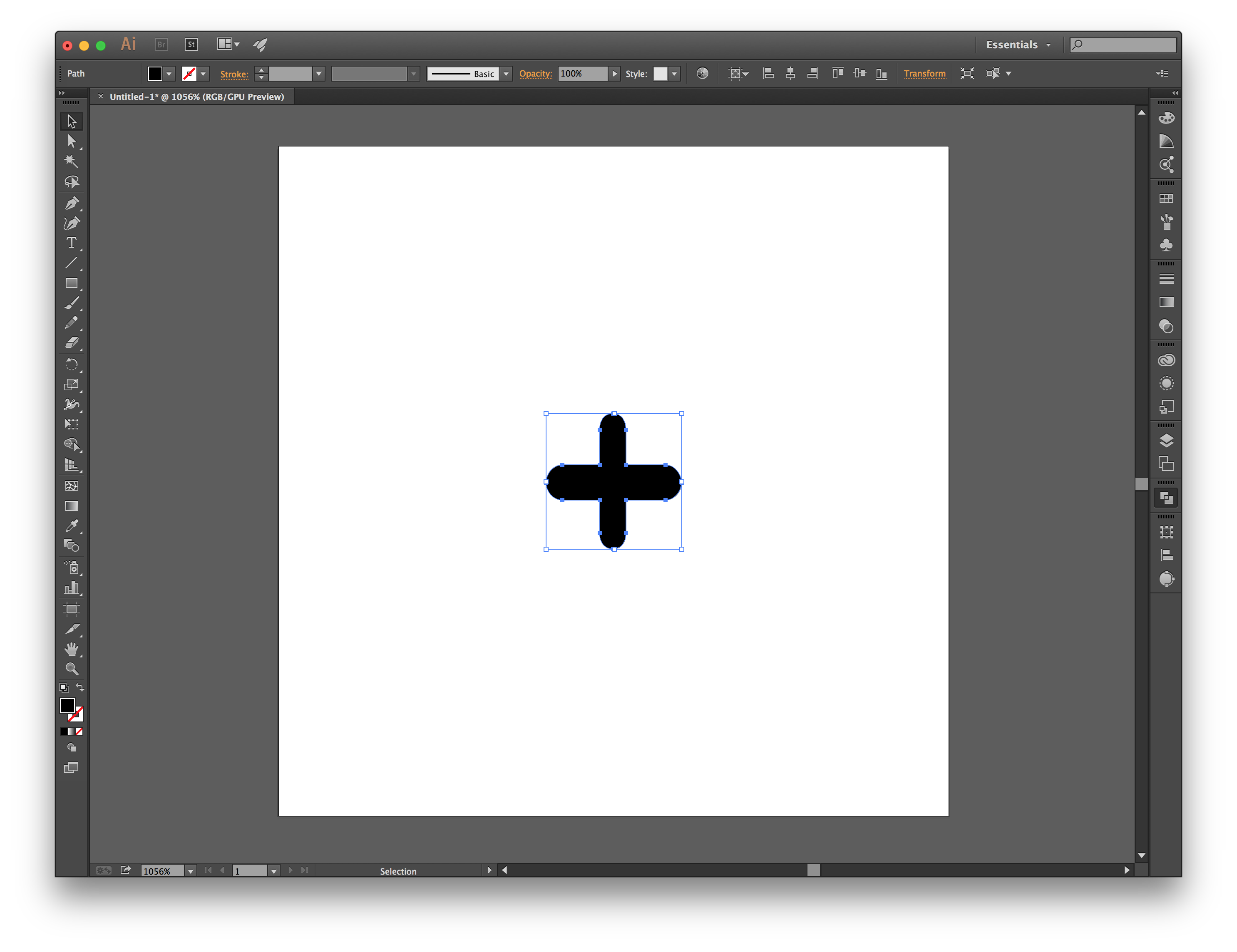
Task: Open Arrange Documents menu
Action: [x=229, y=44]
